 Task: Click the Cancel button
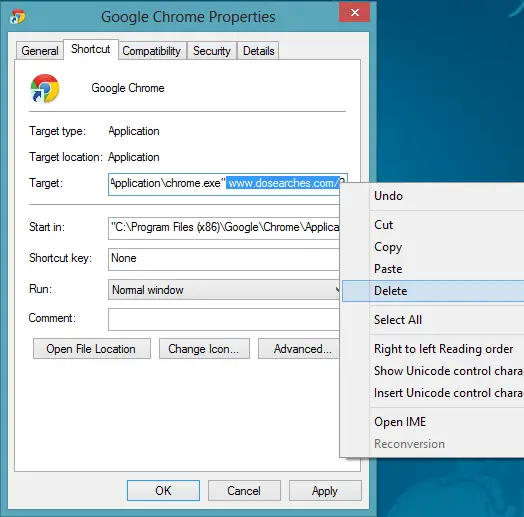point(244,491)
